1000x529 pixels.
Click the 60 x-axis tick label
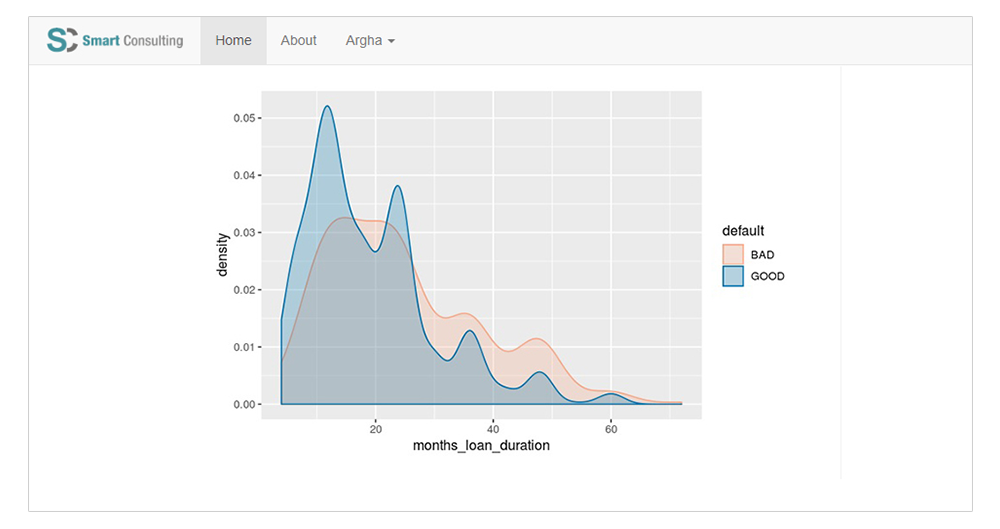click(x=611, y=429)
